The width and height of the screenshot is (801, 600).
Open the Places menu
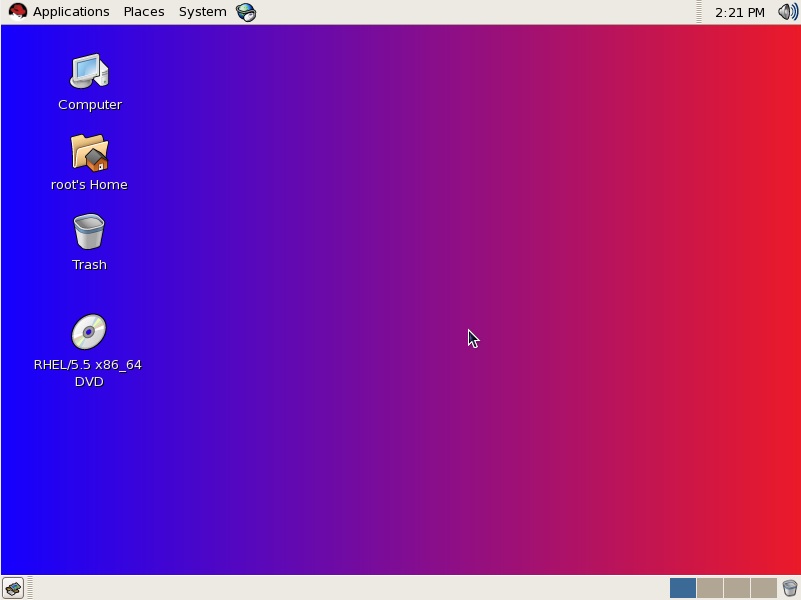coord(143,11)
